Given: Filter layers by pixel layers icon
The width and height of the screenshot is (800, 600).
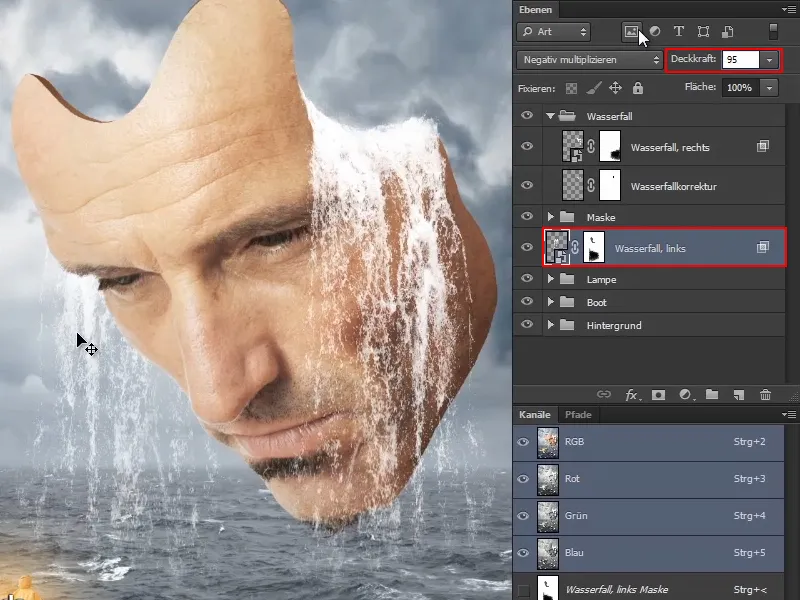Looking at the screenshot, I should 631,32.
